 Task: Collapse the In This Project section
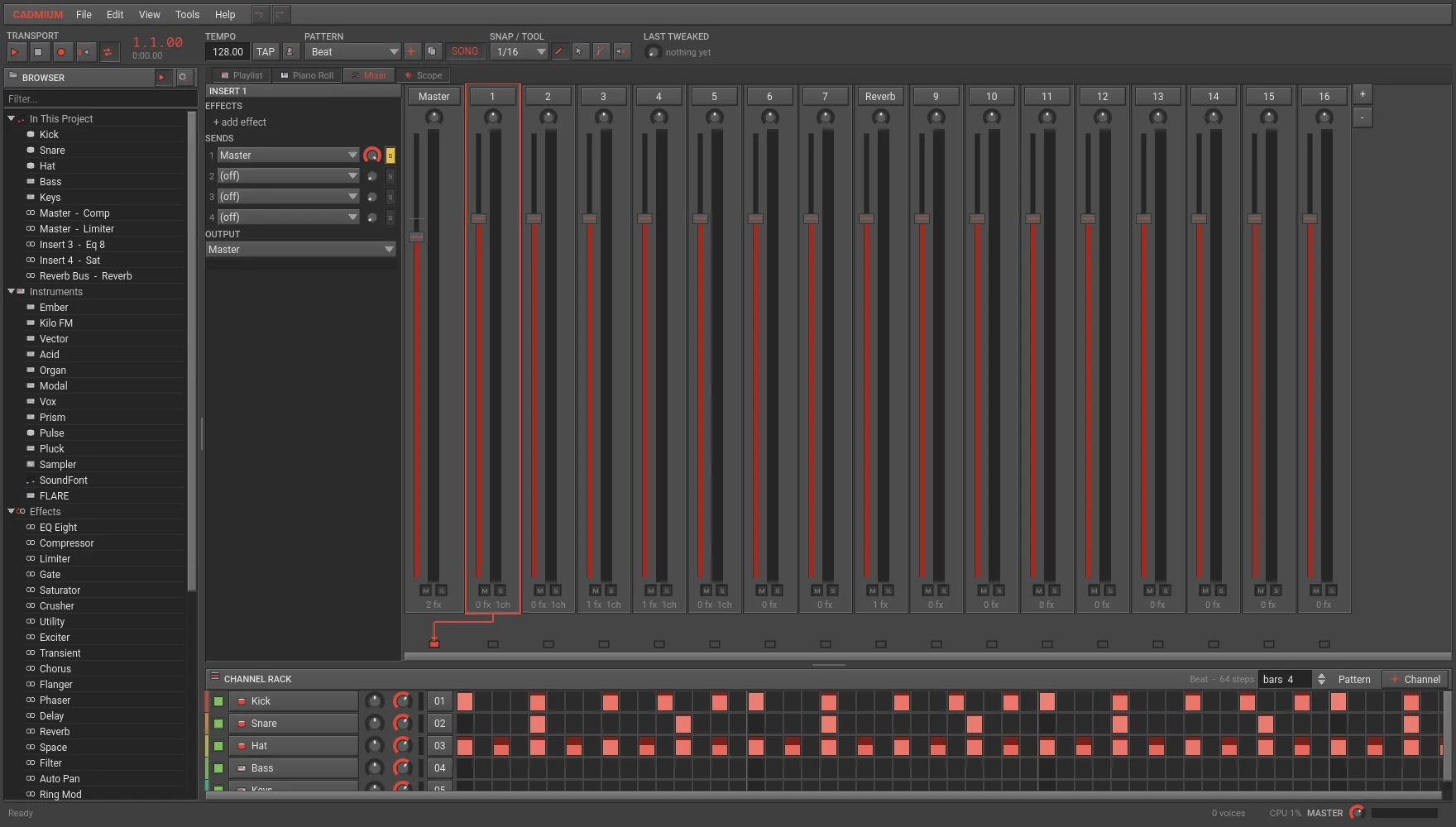point(12,118)
